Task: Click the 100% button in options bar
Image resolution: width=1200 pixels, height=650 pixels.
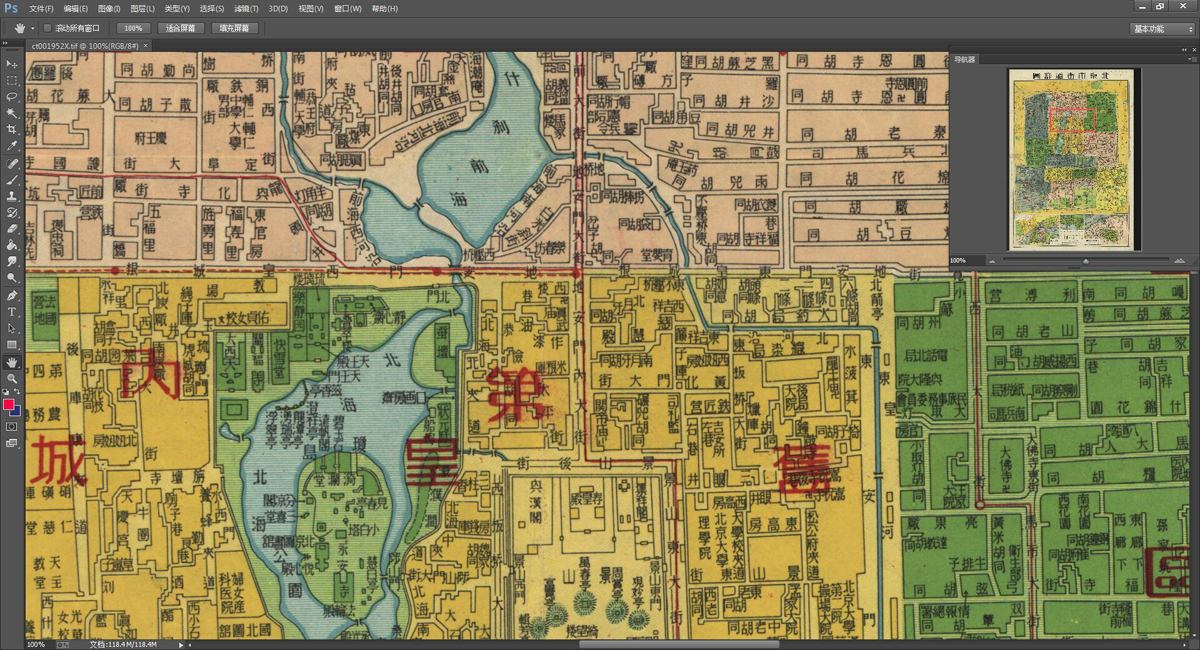Action: click(x=132, y=28)
